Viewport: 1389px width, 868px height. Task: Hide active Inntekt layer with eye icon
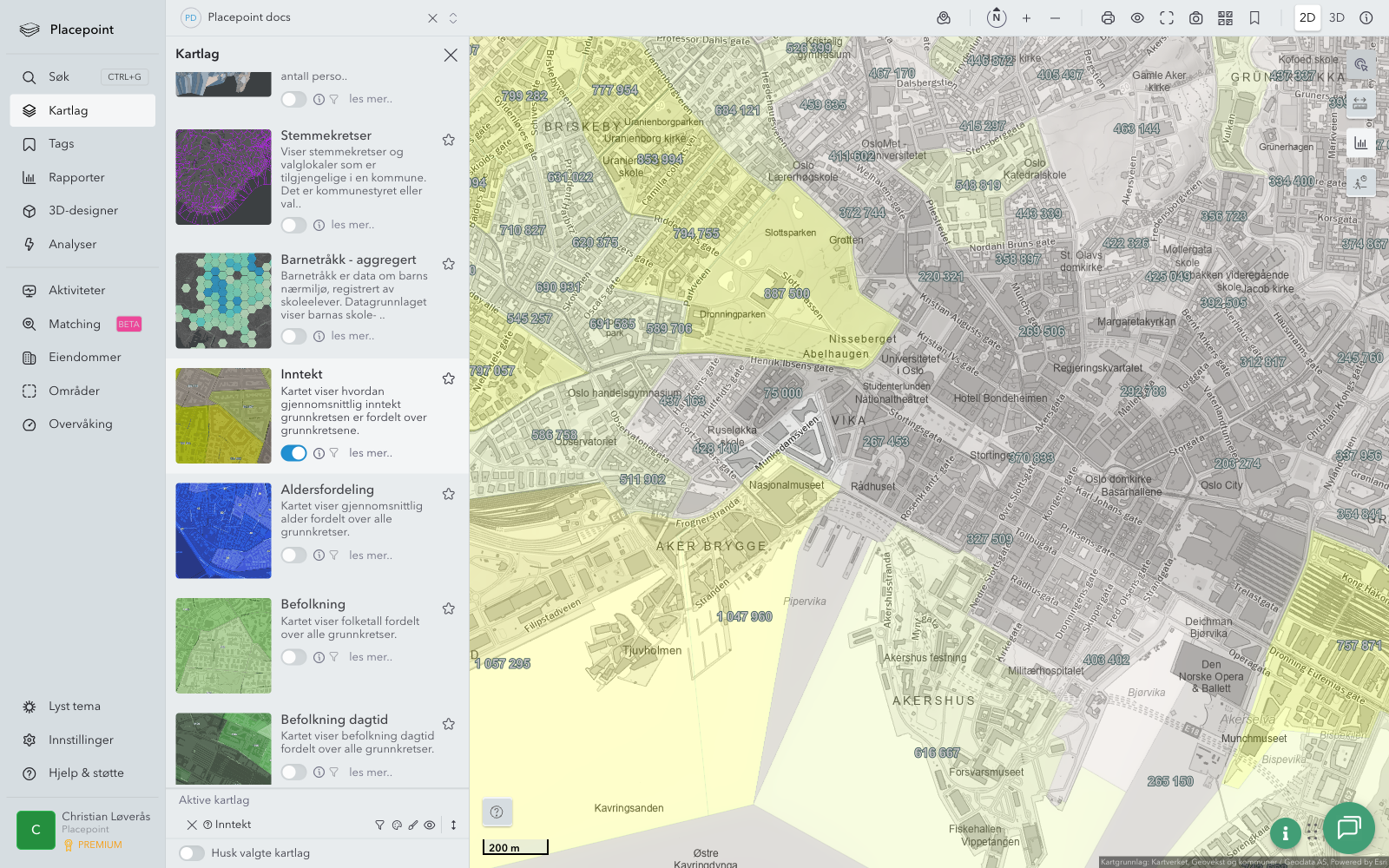point(430,825)
